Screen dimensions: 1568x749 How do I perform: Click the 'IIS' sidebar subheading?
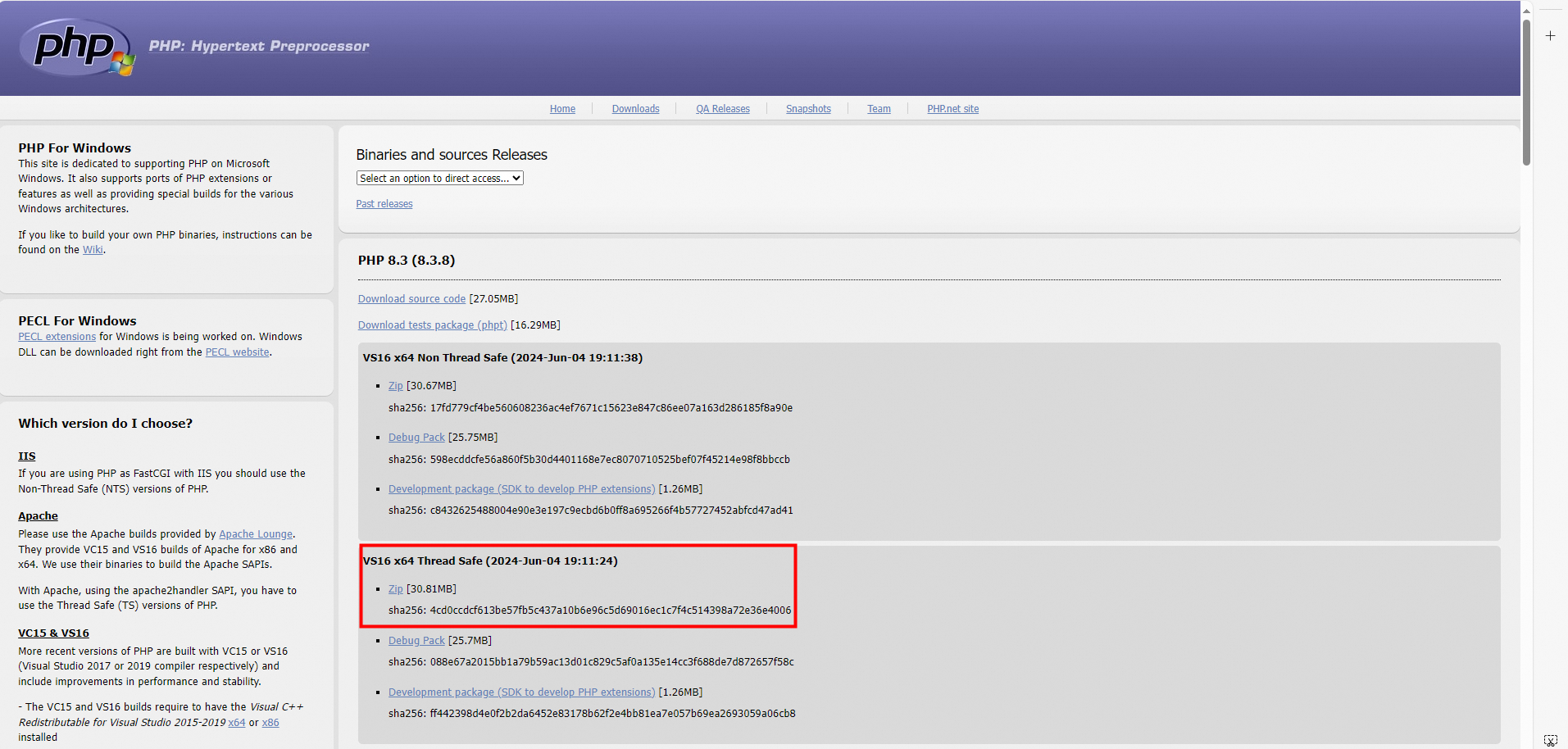point(27,456)
